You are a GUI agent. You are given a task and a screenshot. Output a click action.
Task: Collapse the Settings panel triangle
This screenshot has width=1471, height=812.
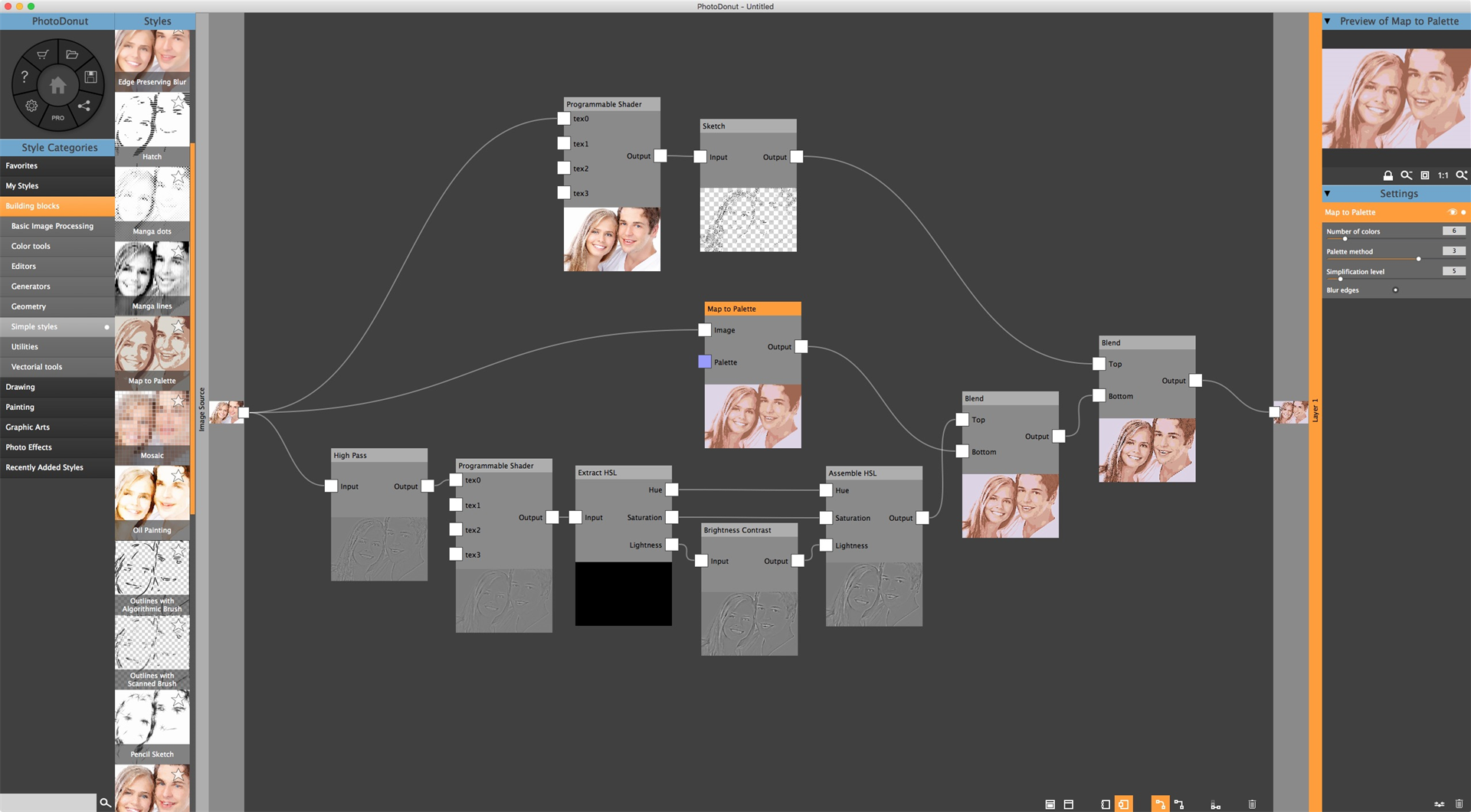coord(1328,194)
